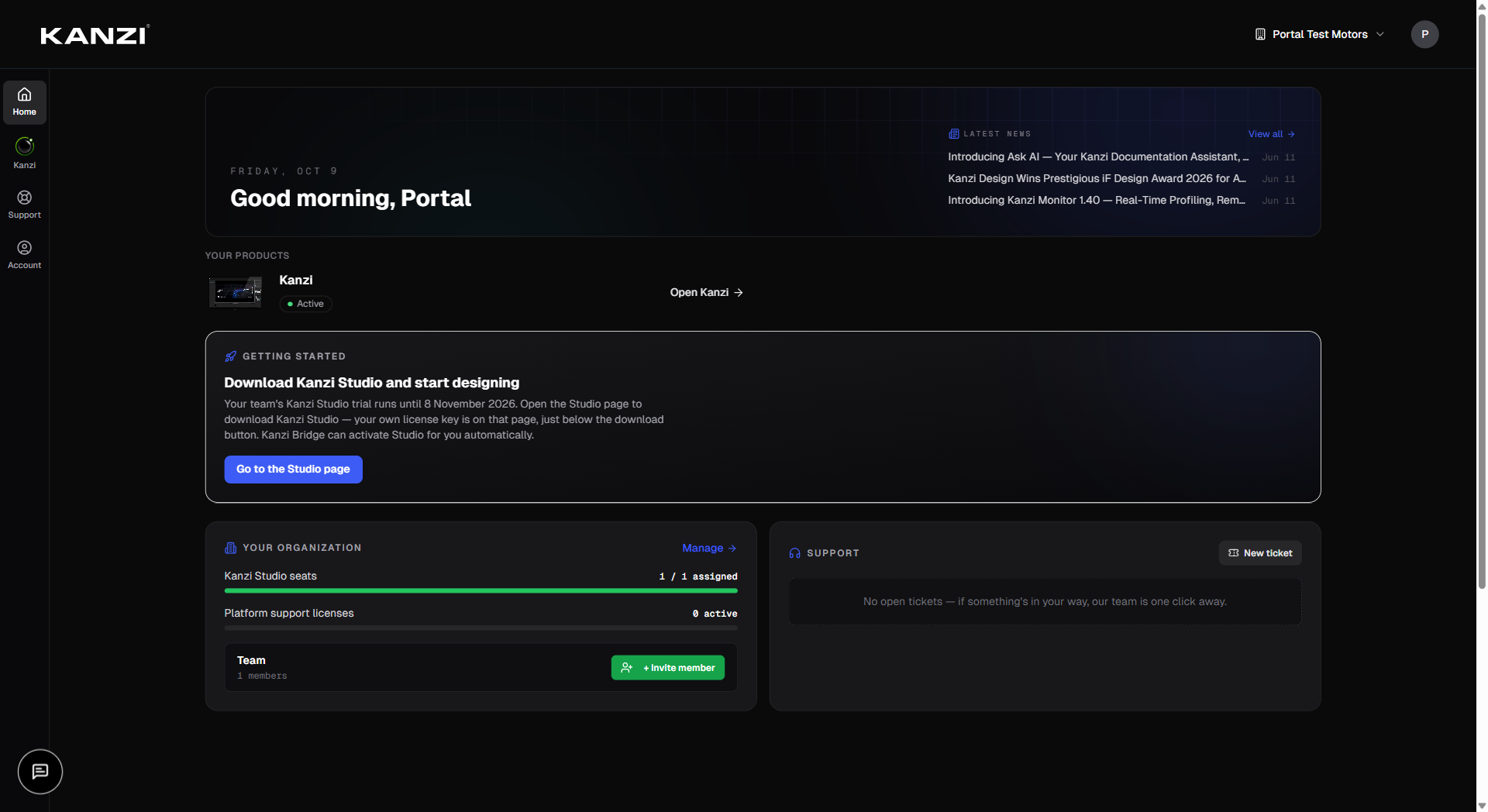Viewport: 1488px width, 812px height.
Task: Click the Support headset icon
Action: pyautogui.click(x=794, y=553)
